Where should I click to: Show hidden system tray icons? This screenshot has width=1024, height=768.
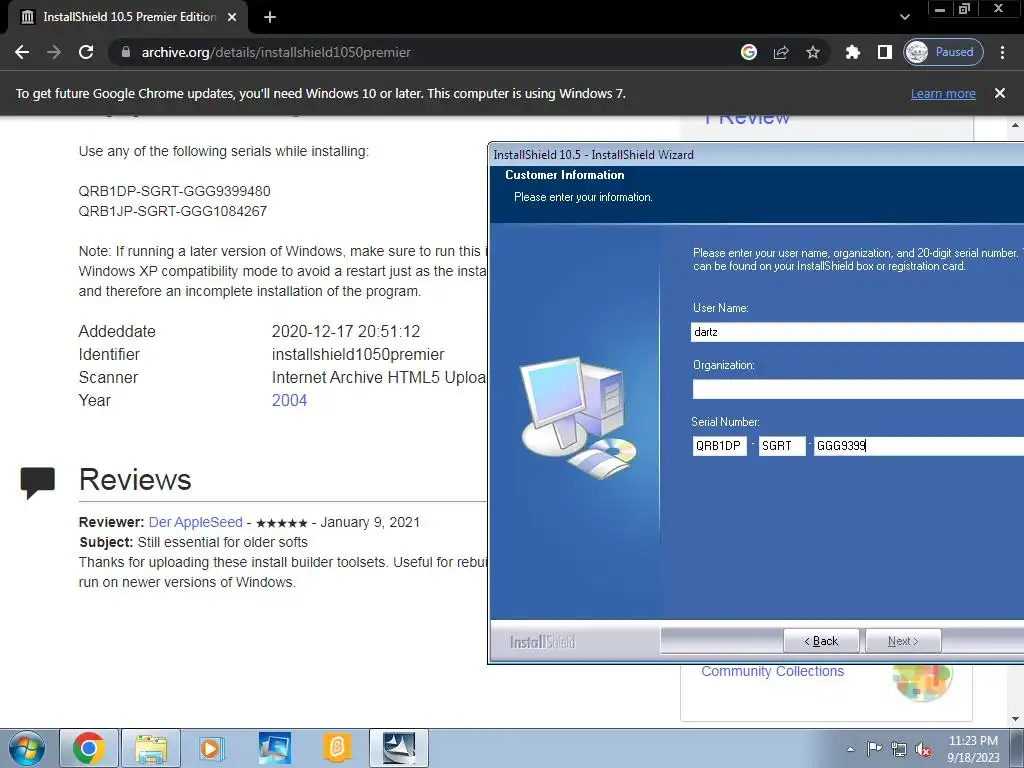coord(850,749)
